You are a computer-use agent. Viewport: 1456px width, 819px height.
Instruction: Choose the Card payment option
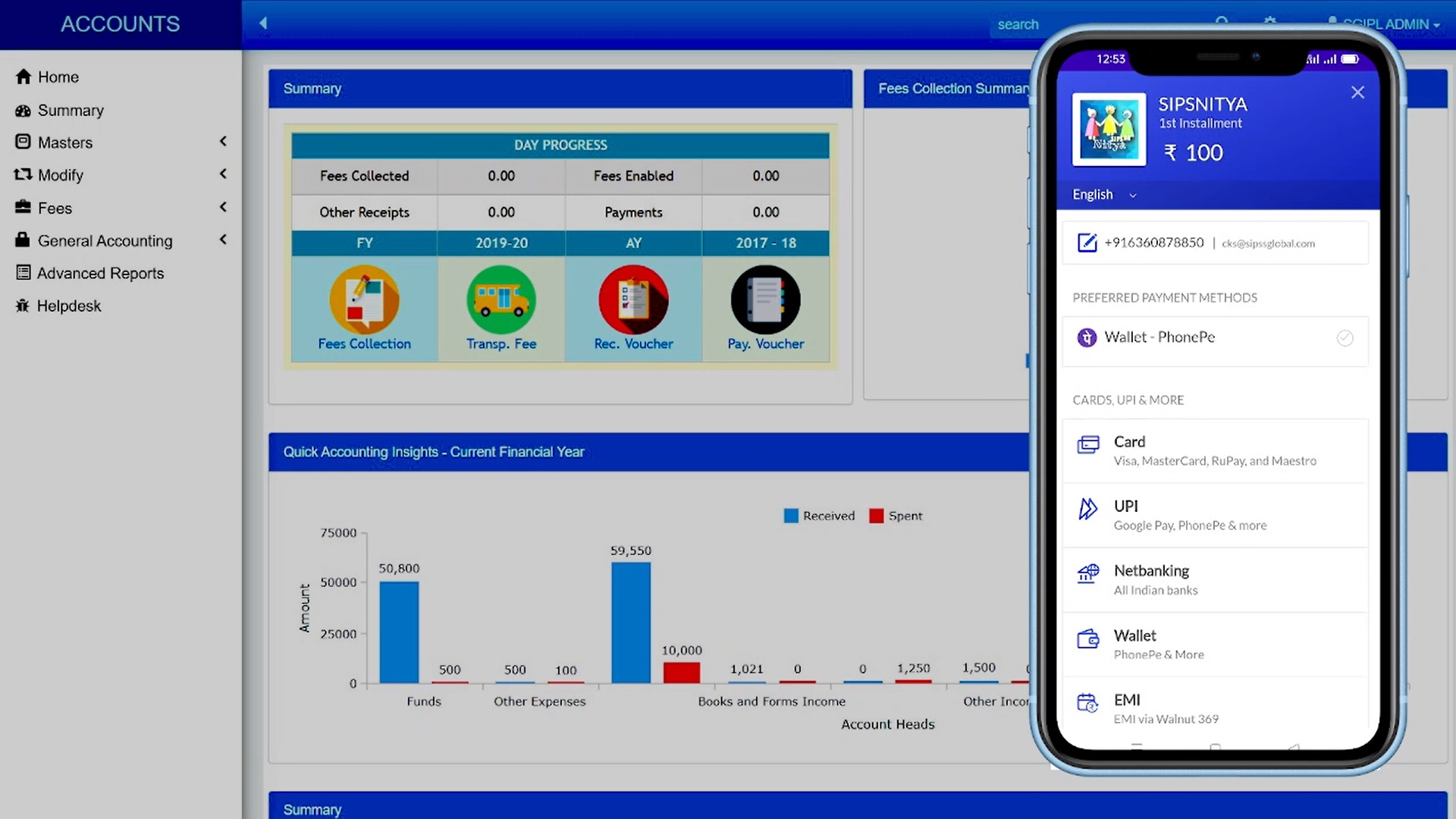(1215, 450)
